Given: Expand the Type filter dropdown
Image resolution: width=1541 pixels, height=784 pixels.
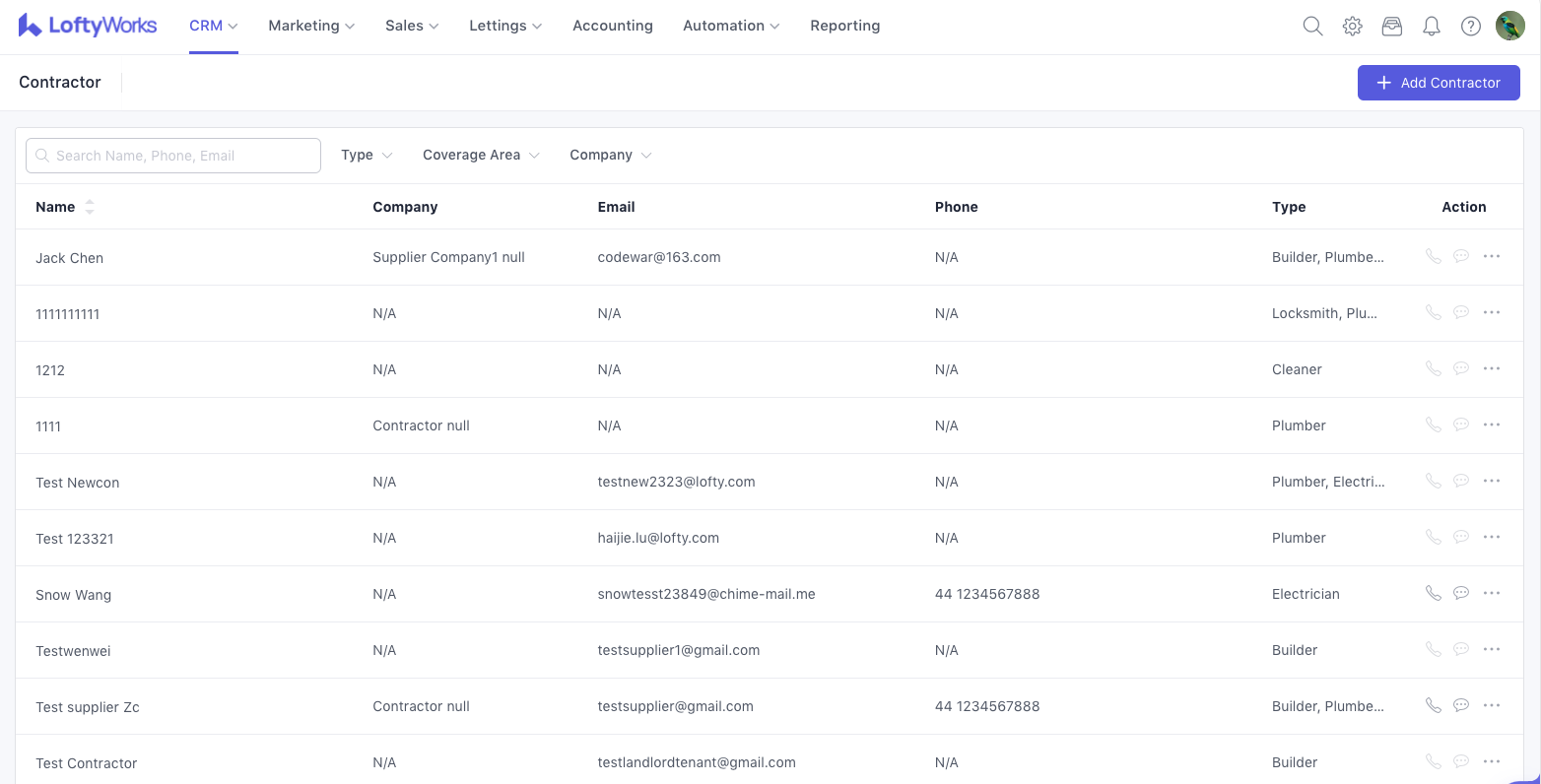Looking at the screenshot, I should point(367,156).
